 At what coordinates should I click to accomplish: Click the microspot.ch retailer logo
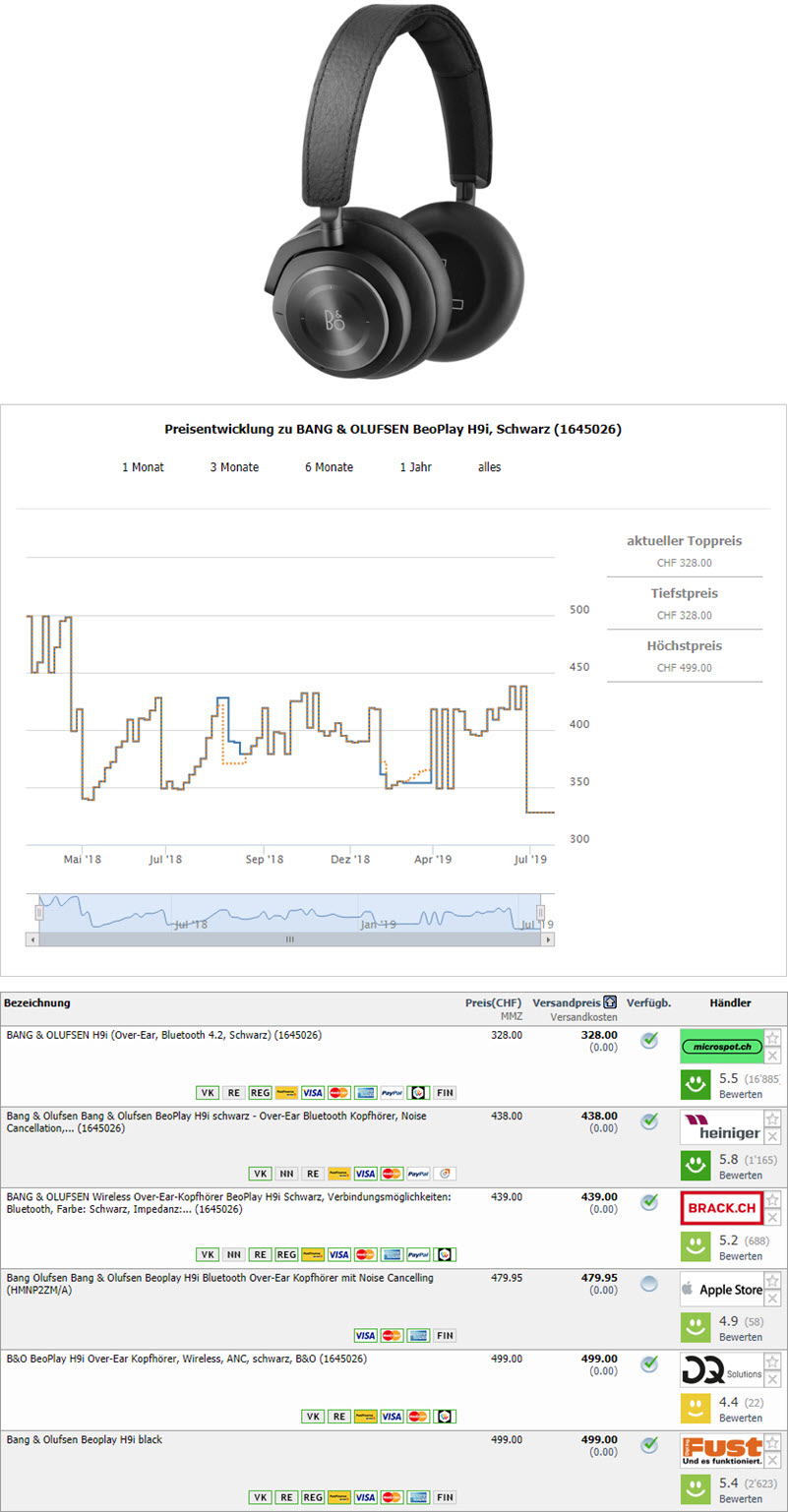click(721, 1047)
